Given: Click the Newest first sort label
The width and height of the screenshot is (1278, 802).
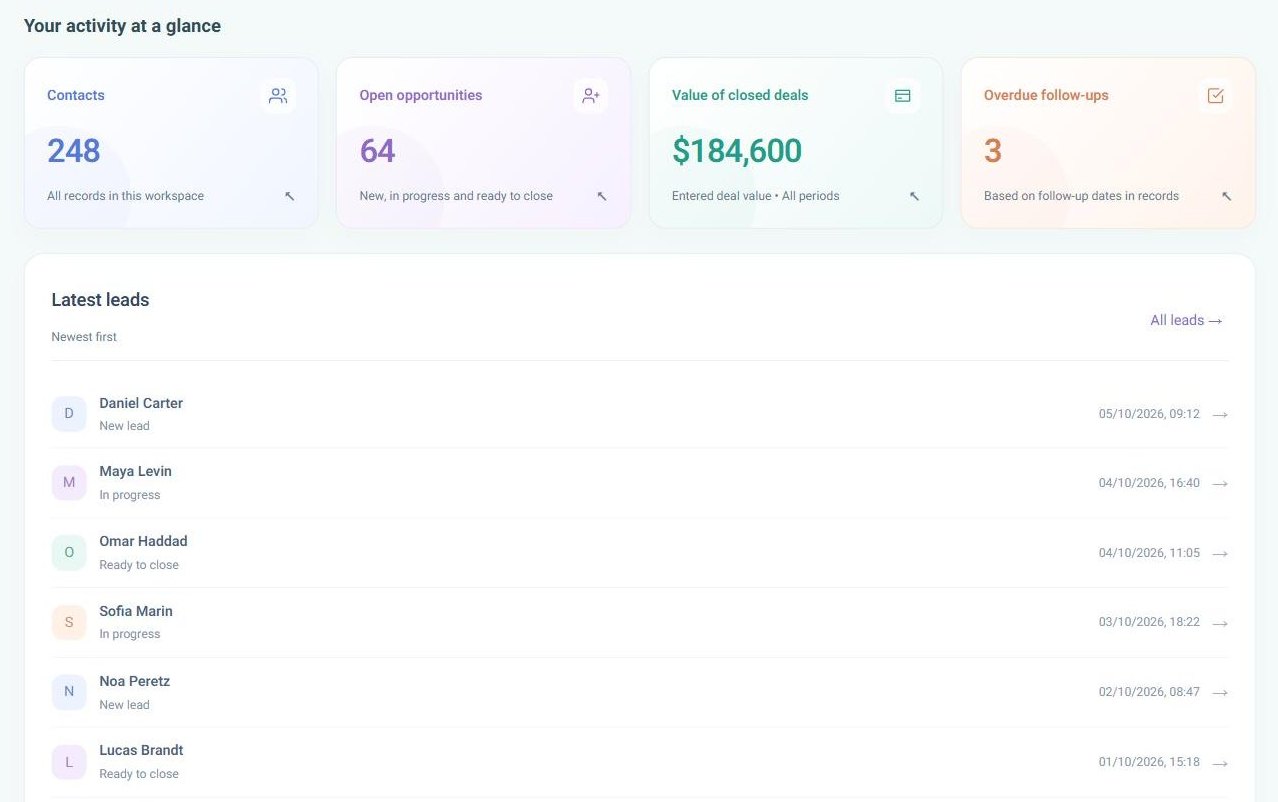Looking at the screenshot, I should (x=84, y=337).
